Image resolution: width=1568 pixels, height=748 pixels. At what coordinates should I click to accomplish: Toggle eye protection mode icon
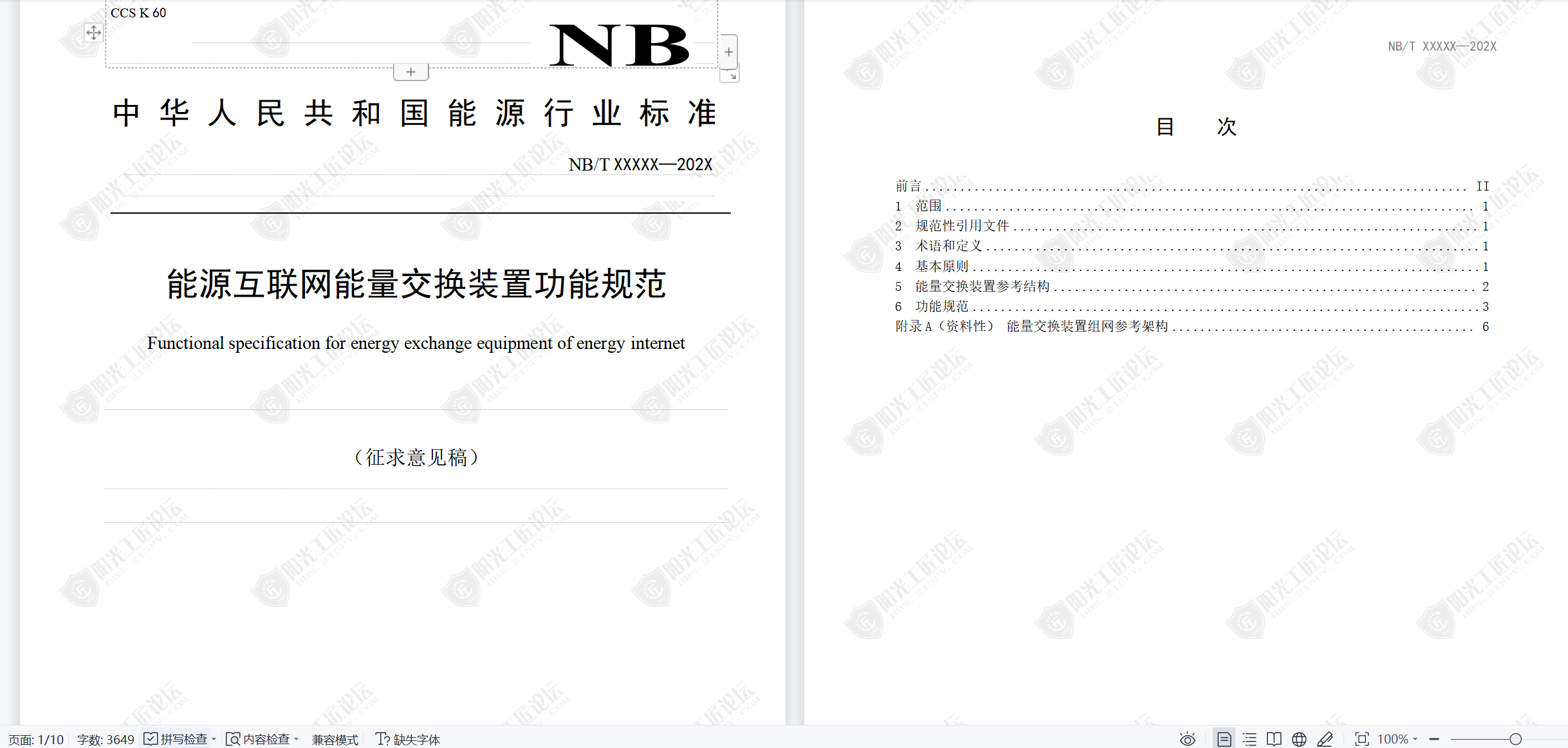[1188, 739]
